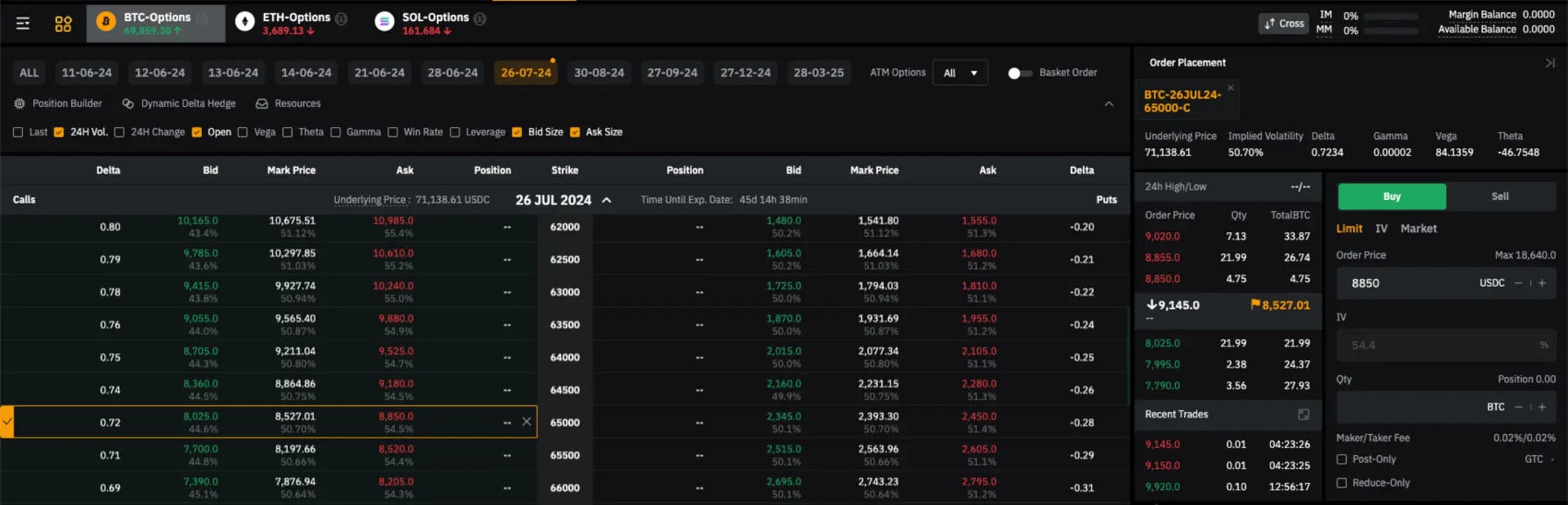Close the BTC-26JUL24-65000-C order tab
Image resolution: width=1568 pixels, height=505 pixels.
[1230, 88]
